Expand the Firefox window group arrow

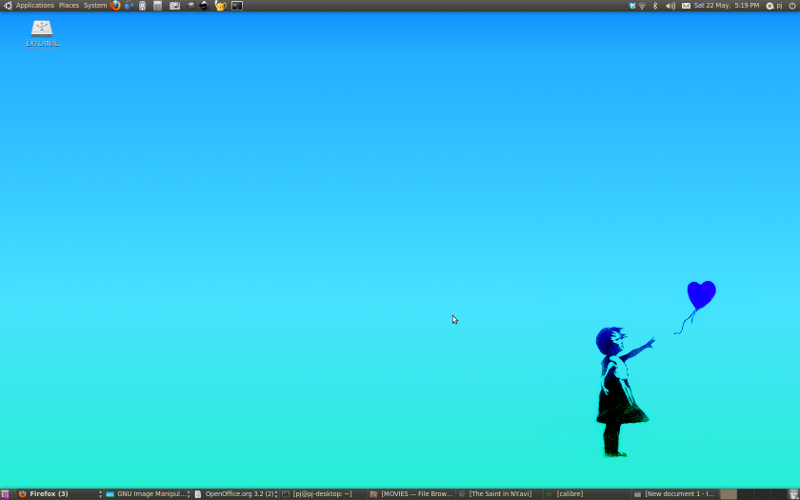click(100, 494)
